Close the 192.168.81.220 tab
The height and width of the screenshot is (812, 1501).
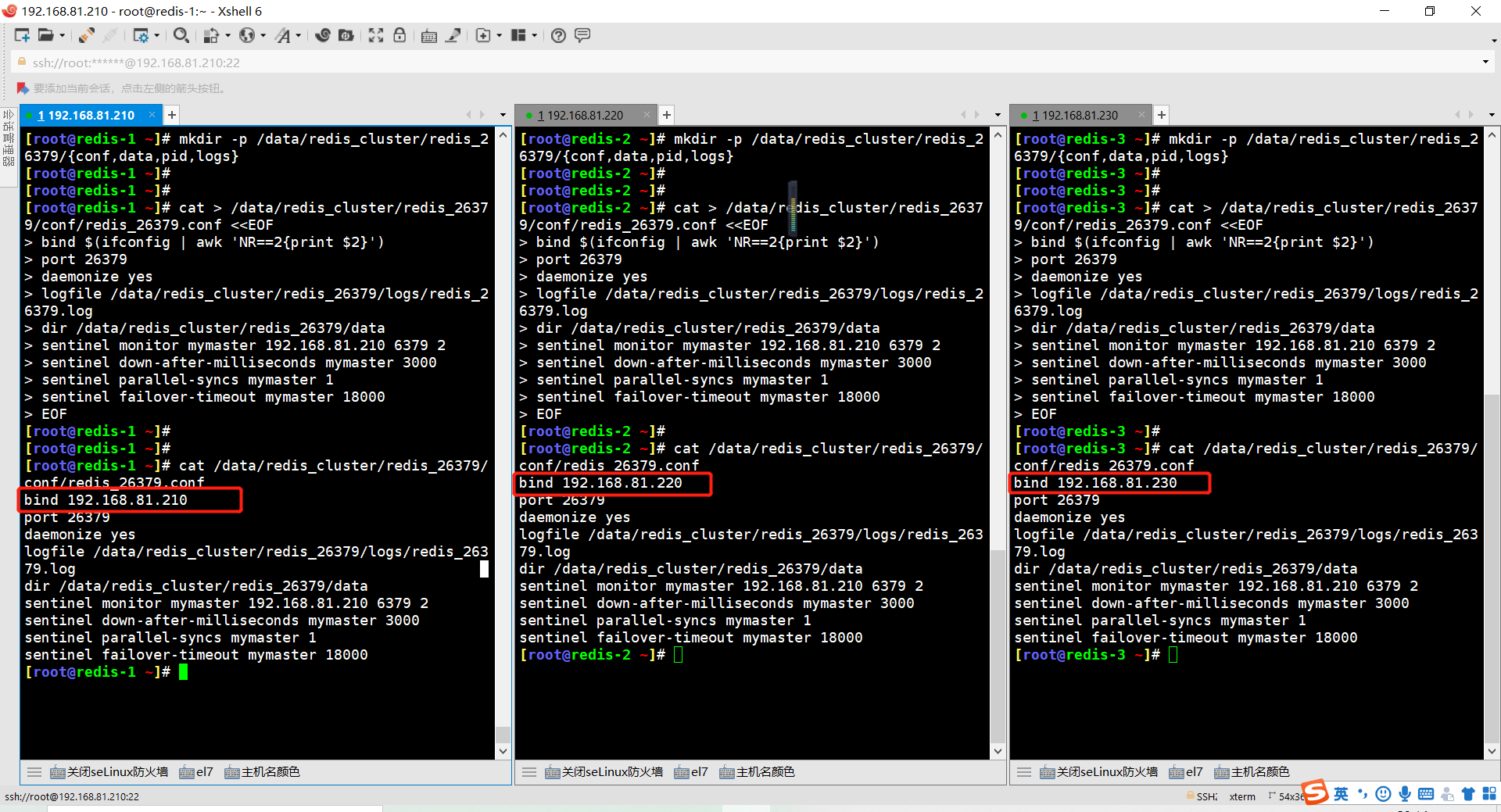point(647,115)
